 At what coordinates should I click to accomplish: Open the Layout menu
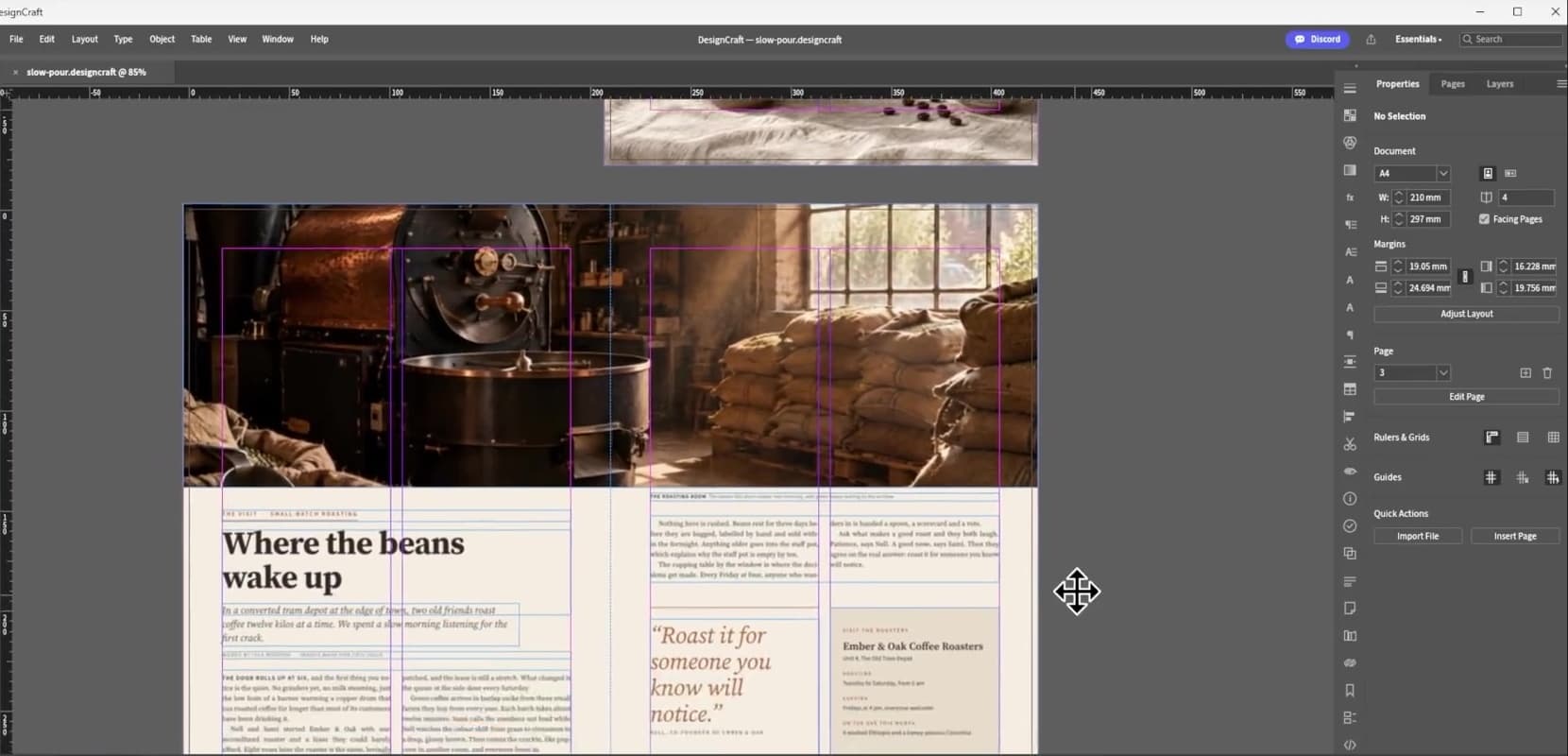(x=85, y=40)
